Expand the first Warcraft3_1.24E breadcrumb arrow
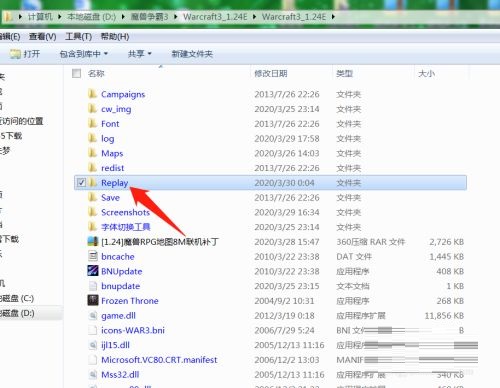The height and width of the screenshot is (388, 500). tap(254, 16)
